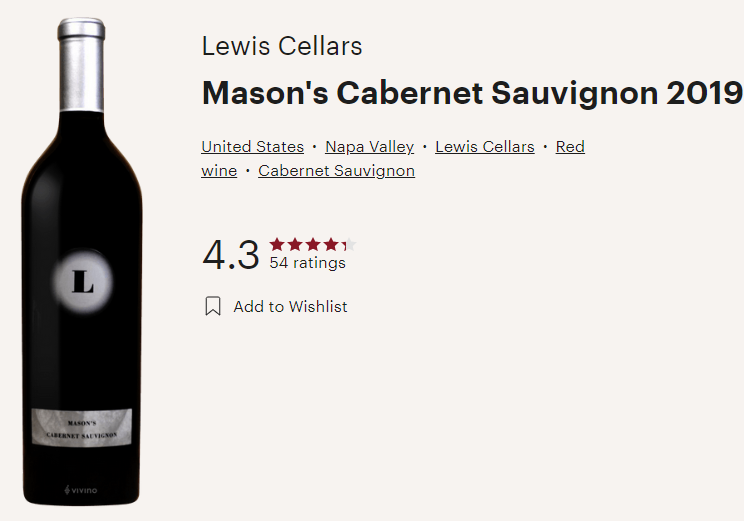Image resolution: width=744 pixels, height=521 pixels.
Task: Click the Vivino watermark at bottle bottom
Action: point(81,490)
